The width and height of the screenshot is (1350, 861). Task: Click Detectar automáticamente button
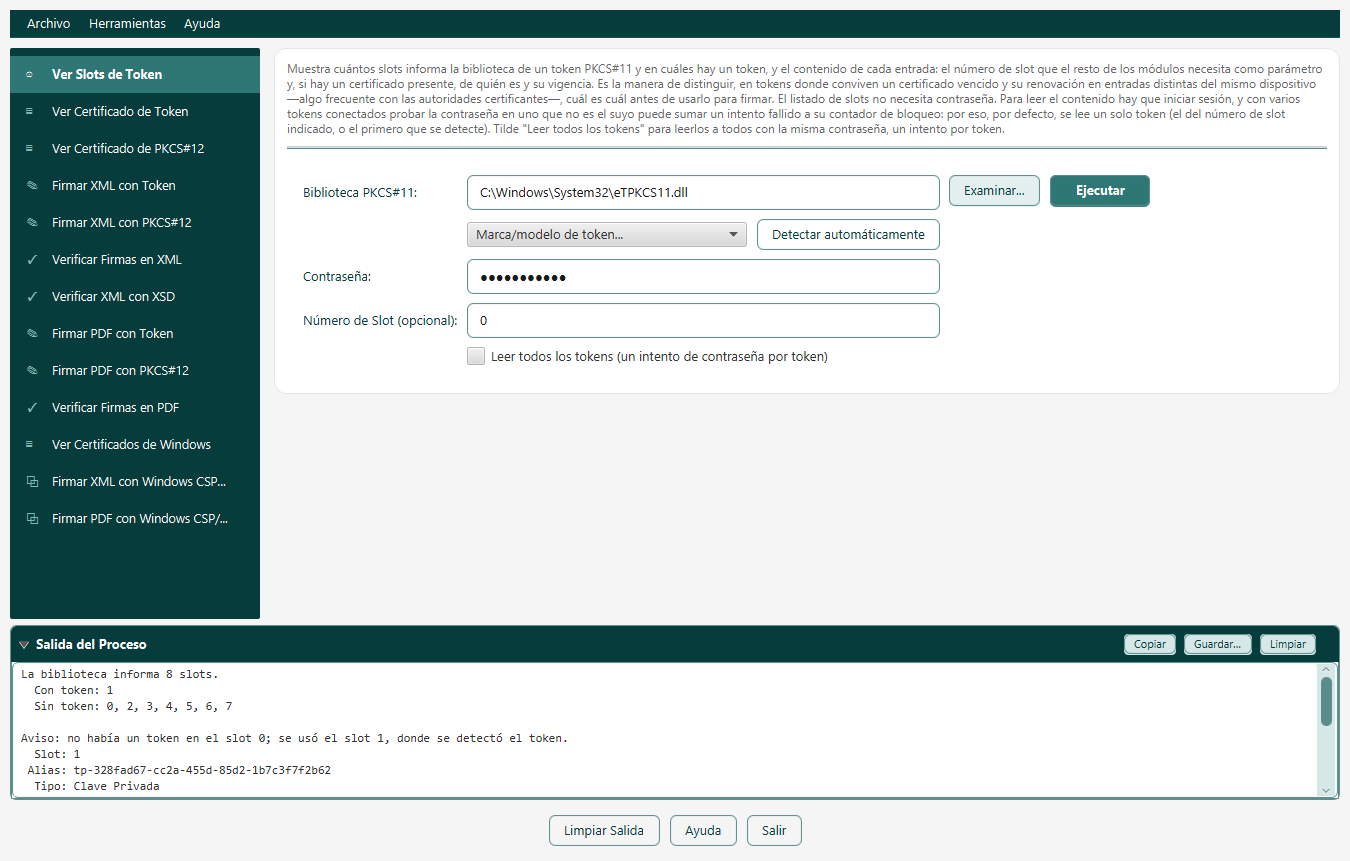[x=848, y=234]
